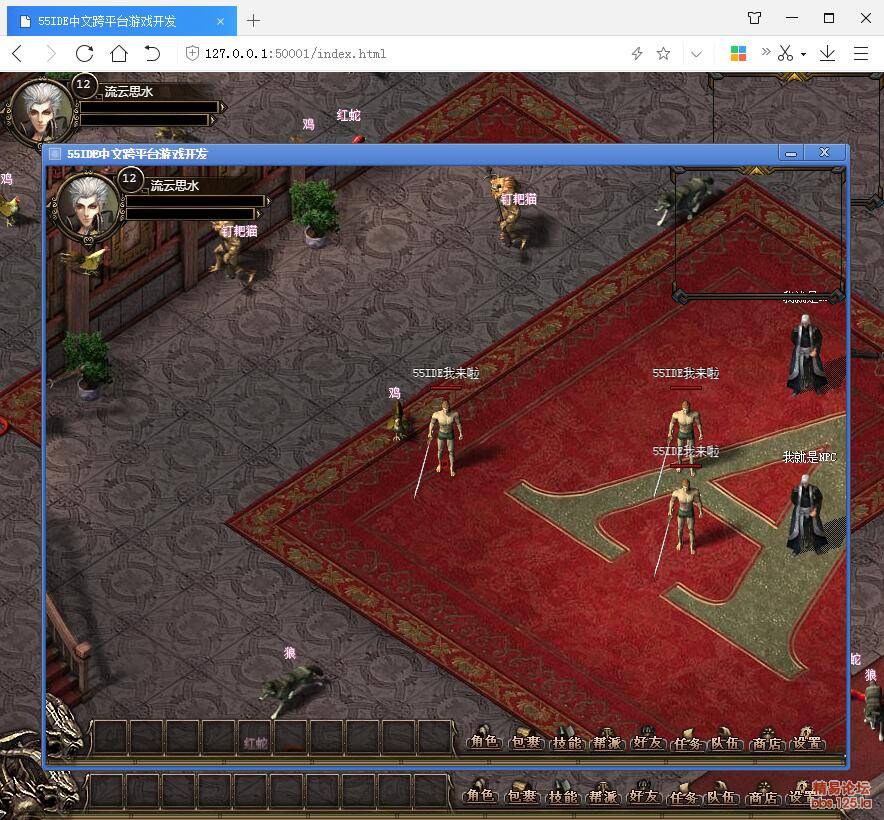Click the address bar showing 127.0.0.1:50001/index.html

(295, 54)
